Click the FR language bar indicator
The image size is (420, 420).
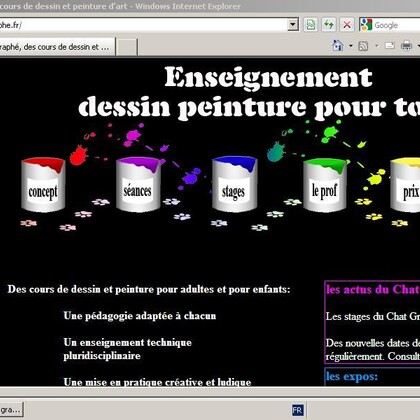click(x=297, y=410)
